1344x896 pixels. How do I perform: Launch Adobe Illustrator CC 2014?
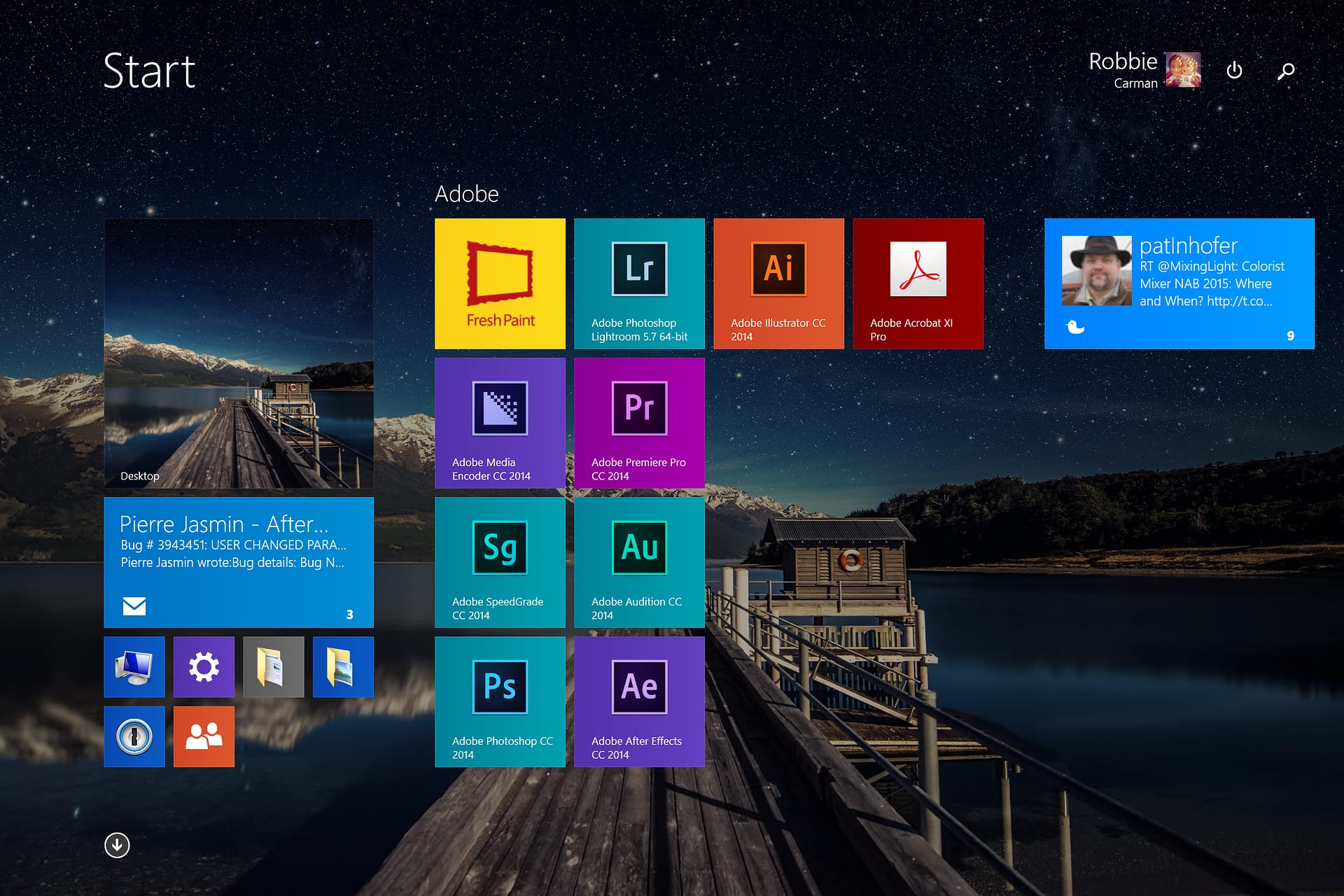tap(778, 283)
